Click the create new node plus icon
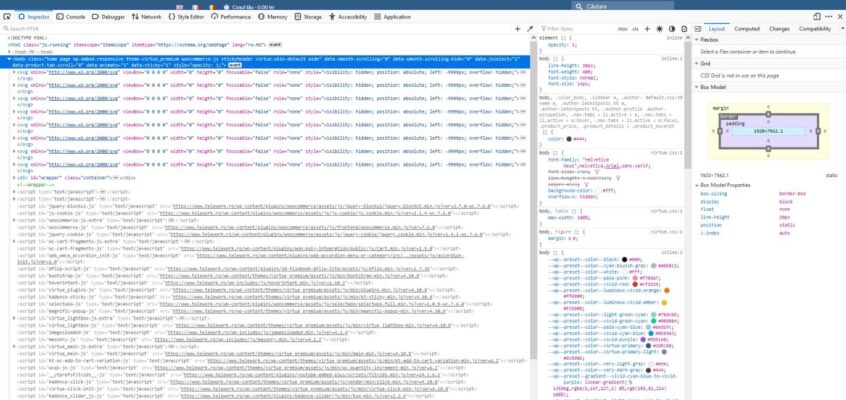The image size is (846, 400). tap(518, 29)
